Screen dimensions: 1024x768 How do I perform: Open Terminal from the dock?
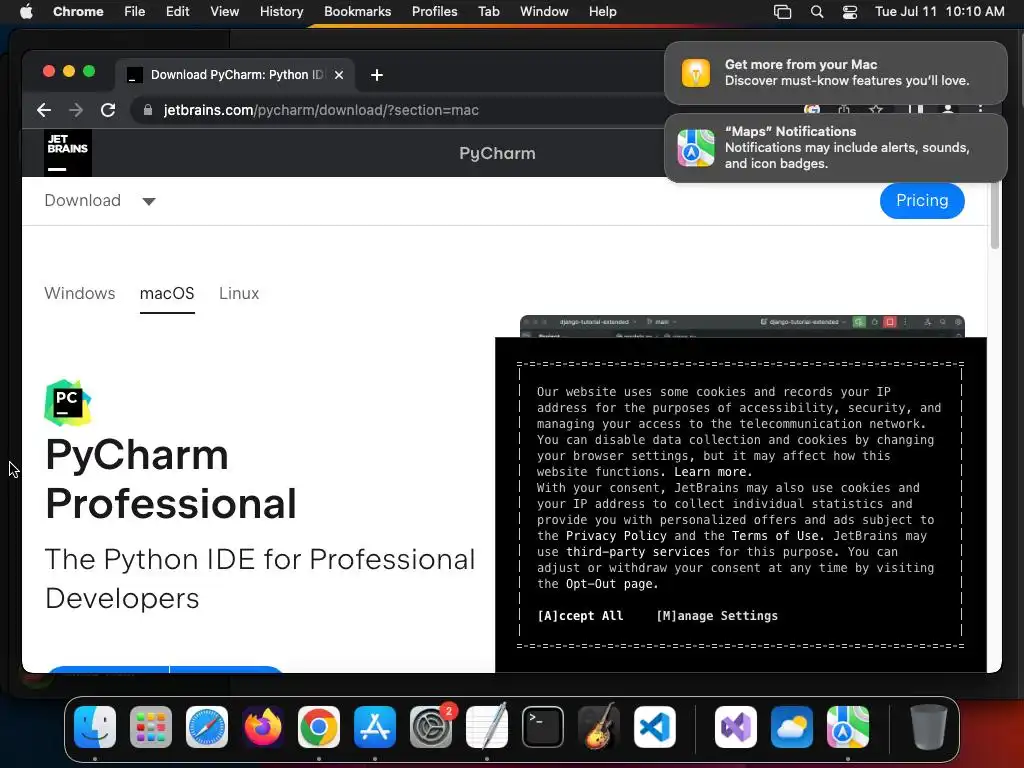pos(543,727)
